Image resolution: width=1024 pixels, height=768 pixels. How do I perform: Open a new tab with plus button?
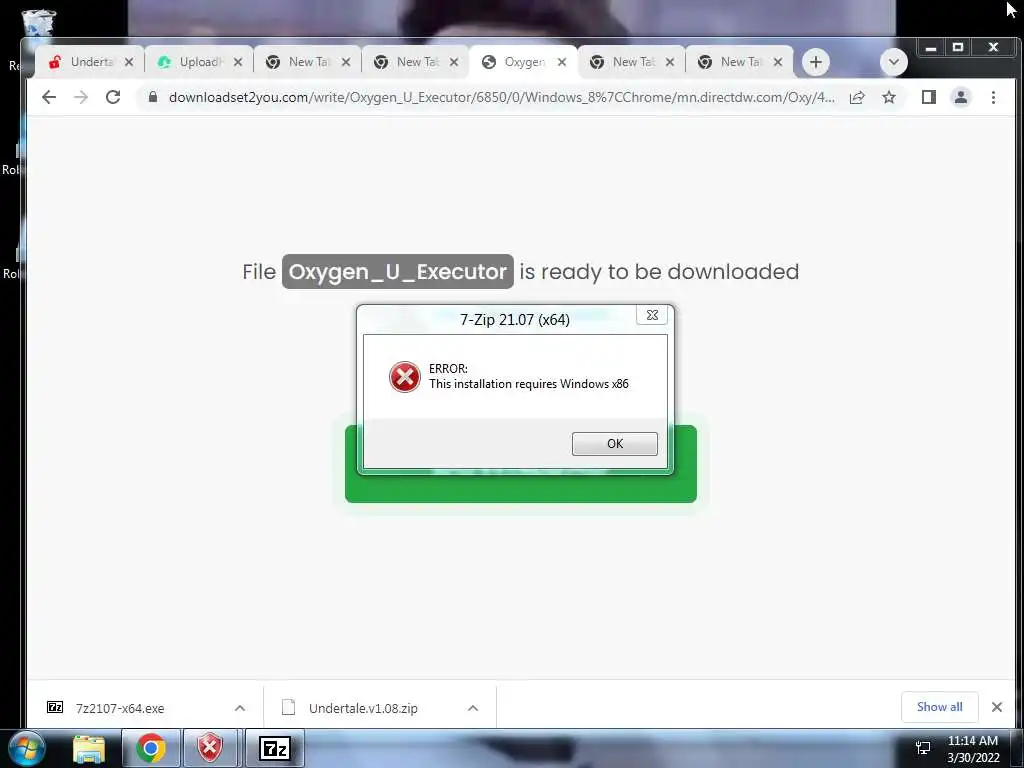pos(816,62)
